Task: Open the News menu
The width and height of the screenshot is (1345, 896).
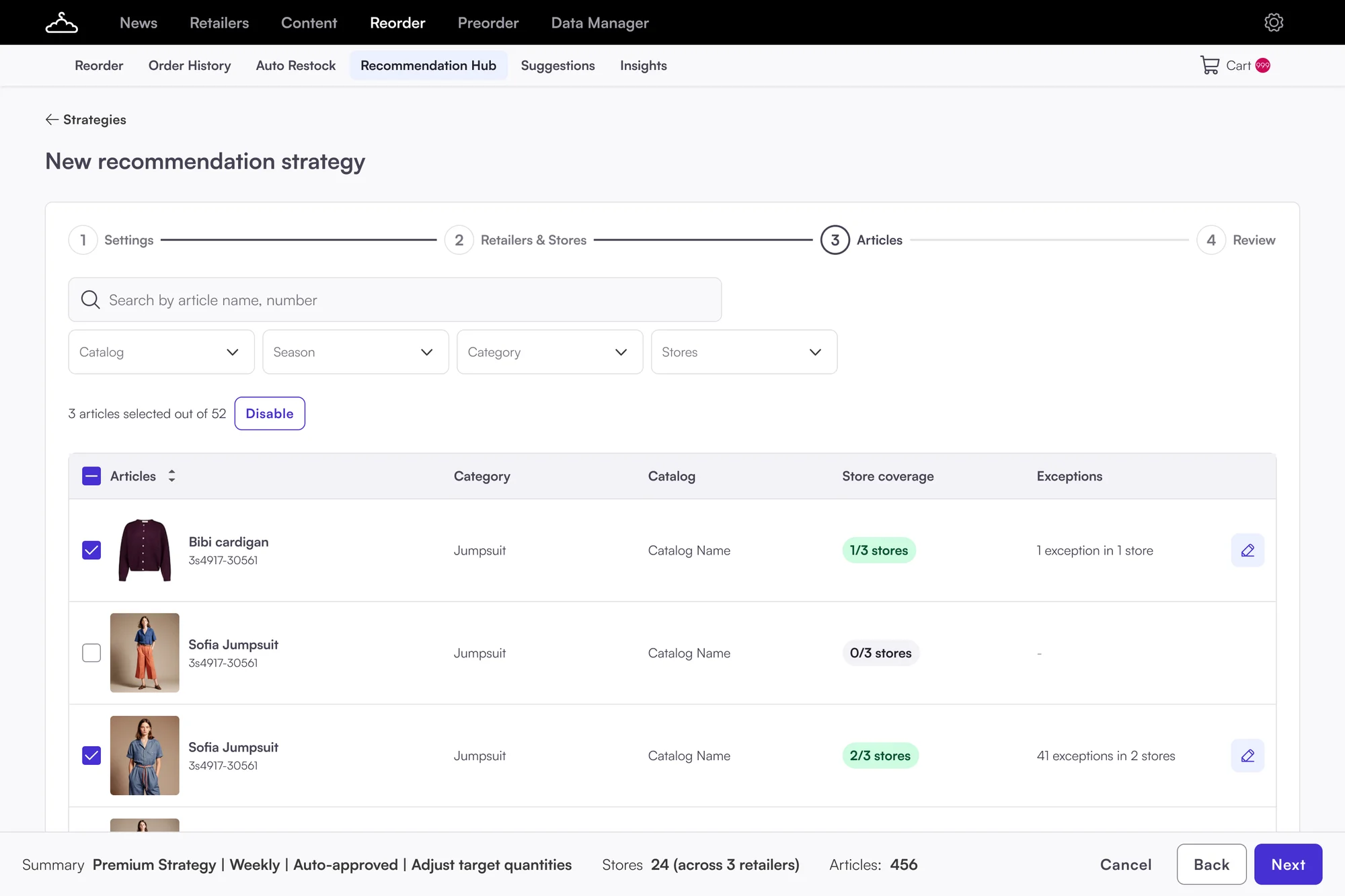Action: click(x=139, y=23)
